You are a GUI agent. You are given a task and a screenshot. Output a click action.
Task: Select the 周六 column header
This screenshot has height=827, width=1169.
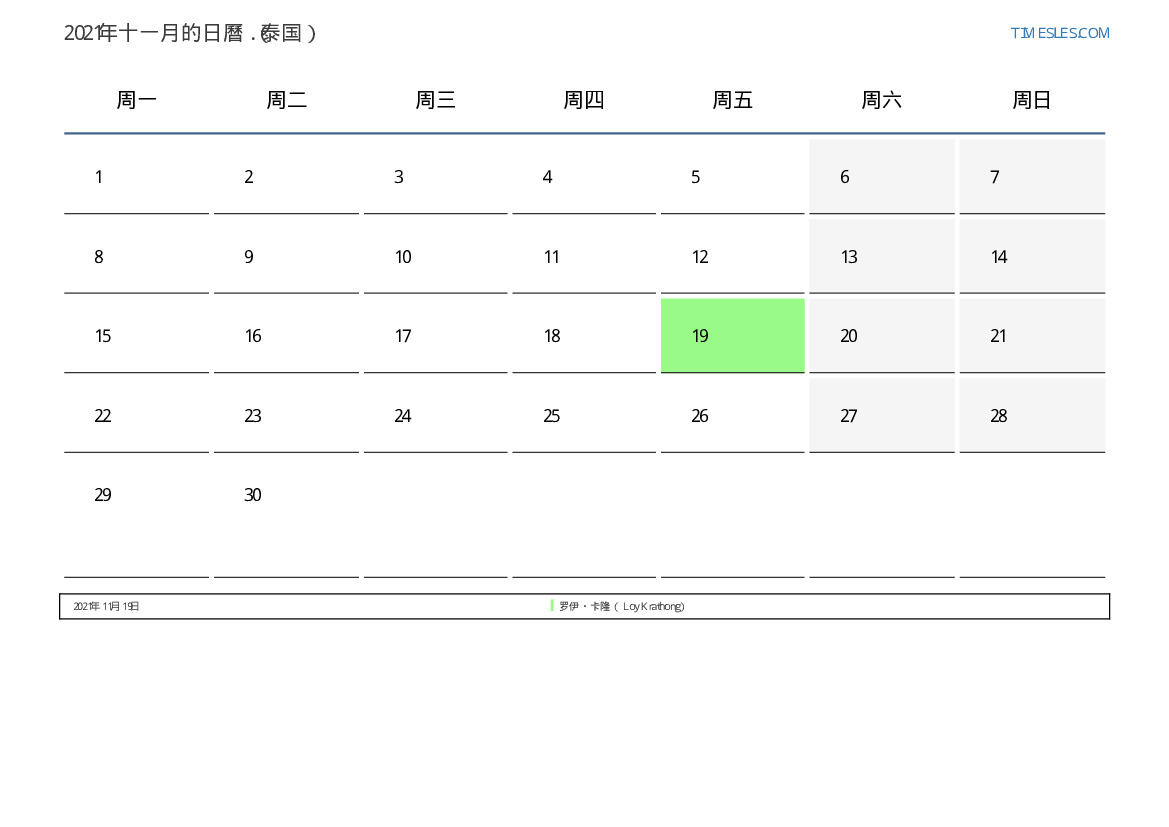tap(881, 100)
